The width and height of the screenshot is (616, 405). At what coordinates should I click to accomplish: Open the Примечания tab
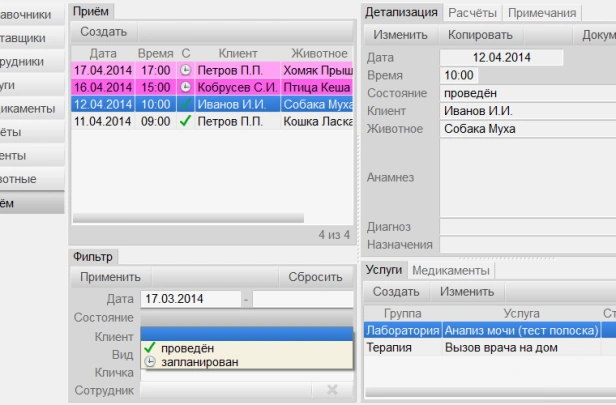543,13
